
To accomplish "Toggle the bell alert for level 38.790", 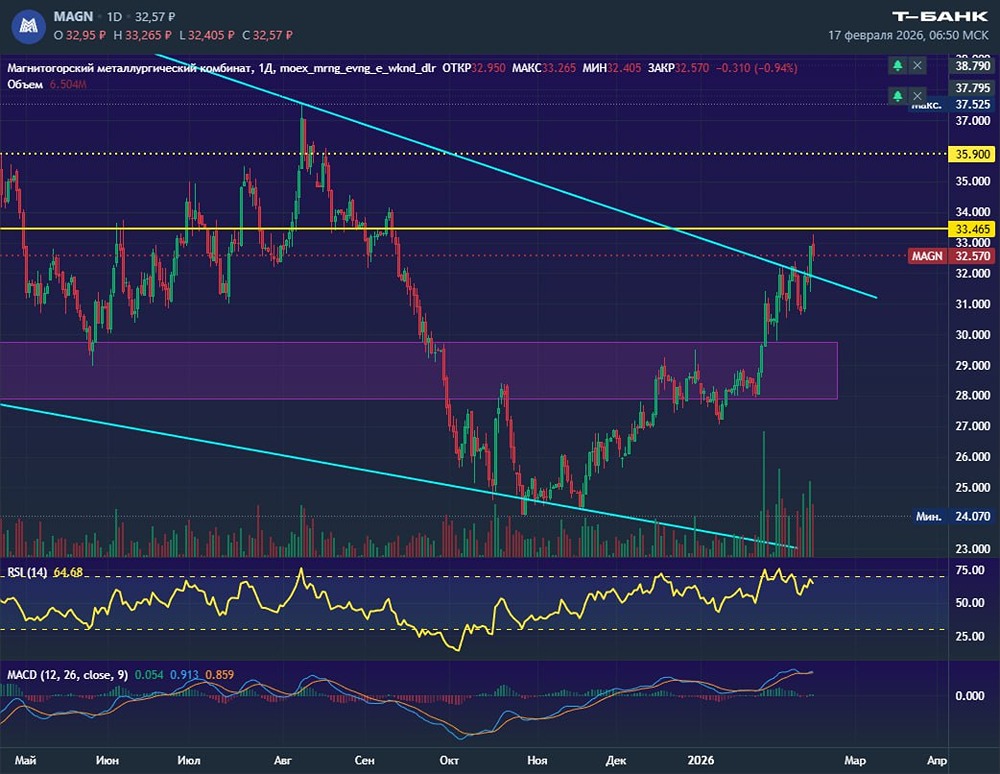I will pos(897,65).
